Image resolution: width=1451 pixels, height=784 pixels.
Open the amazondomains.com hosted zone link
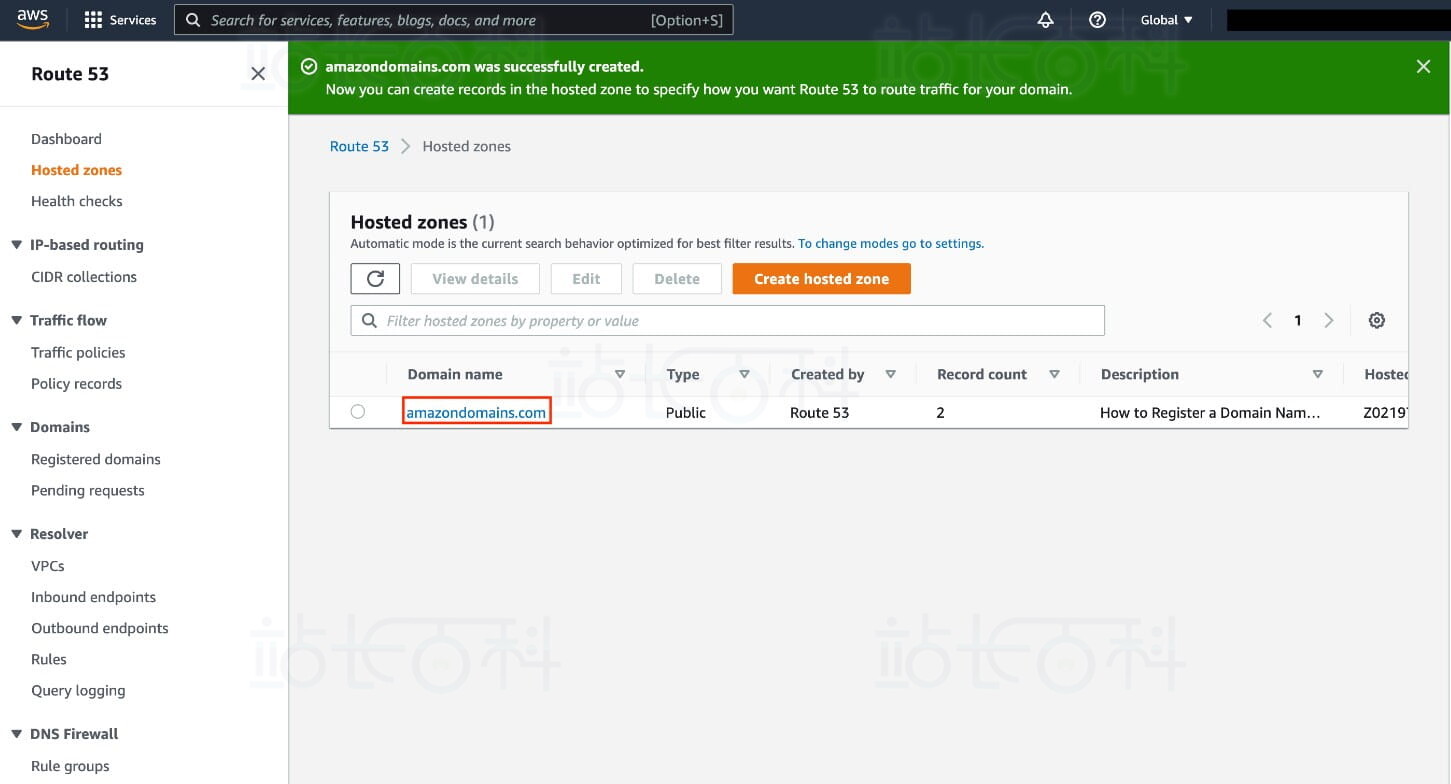click(x=476, y=412)
